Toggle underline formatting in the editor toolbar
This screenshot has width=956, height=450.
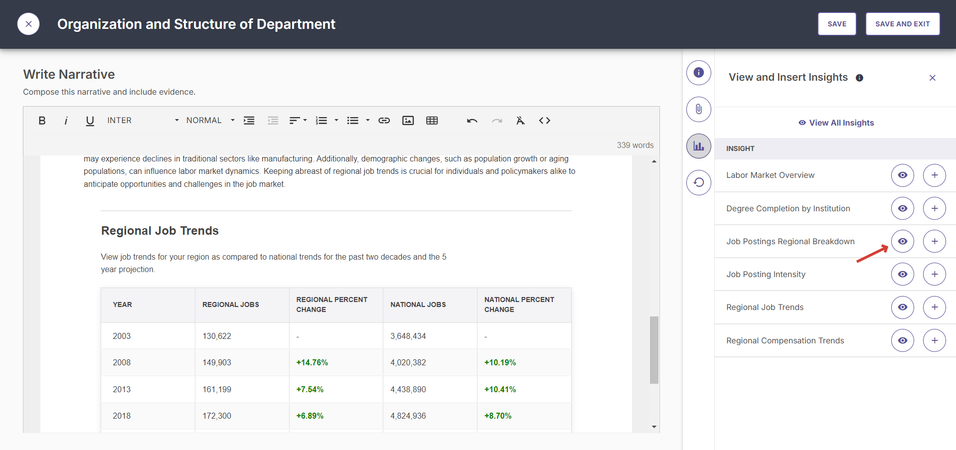point(90,121)
